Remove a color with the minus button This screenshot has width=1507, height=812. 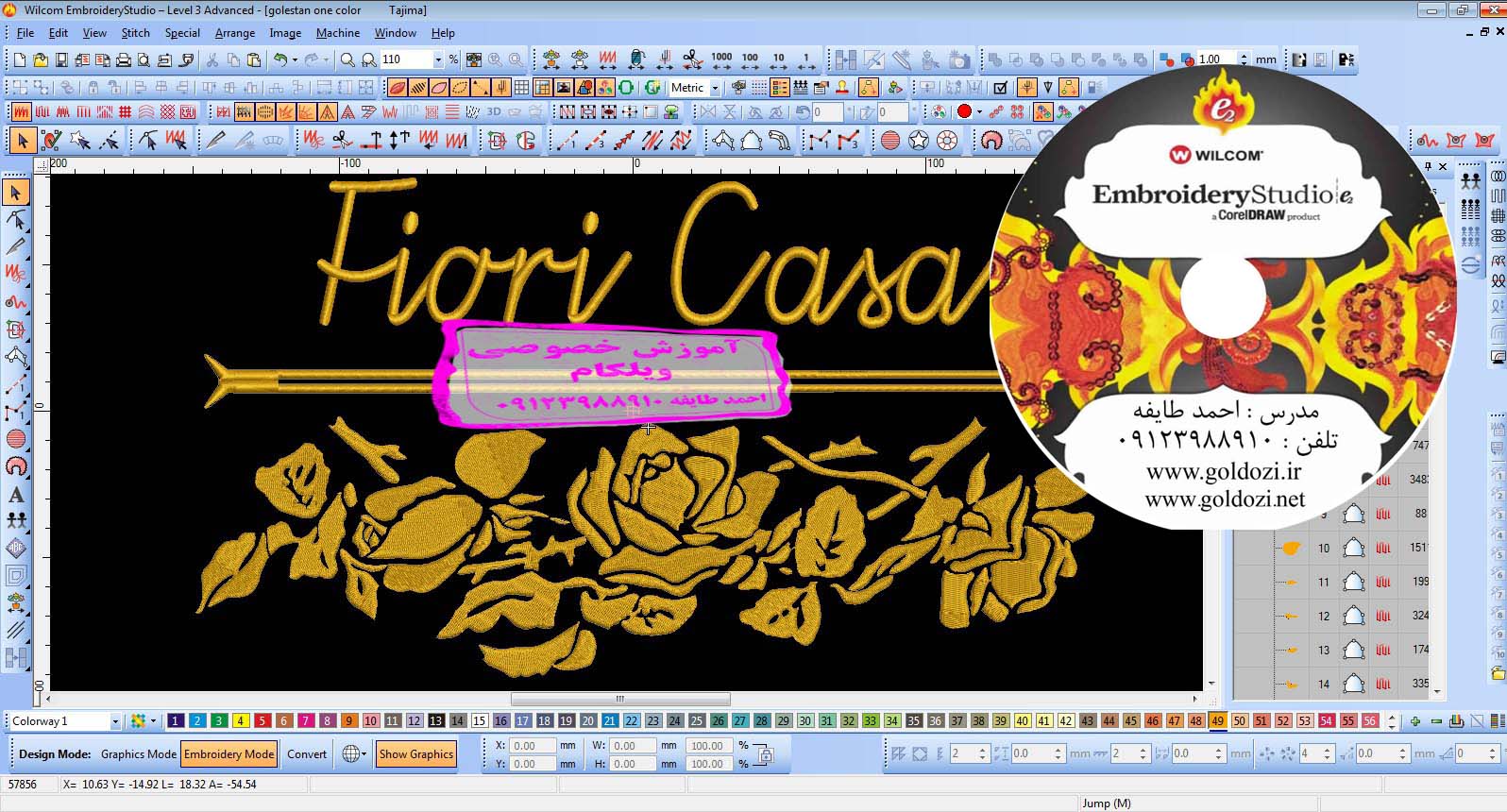(1436, 721)
